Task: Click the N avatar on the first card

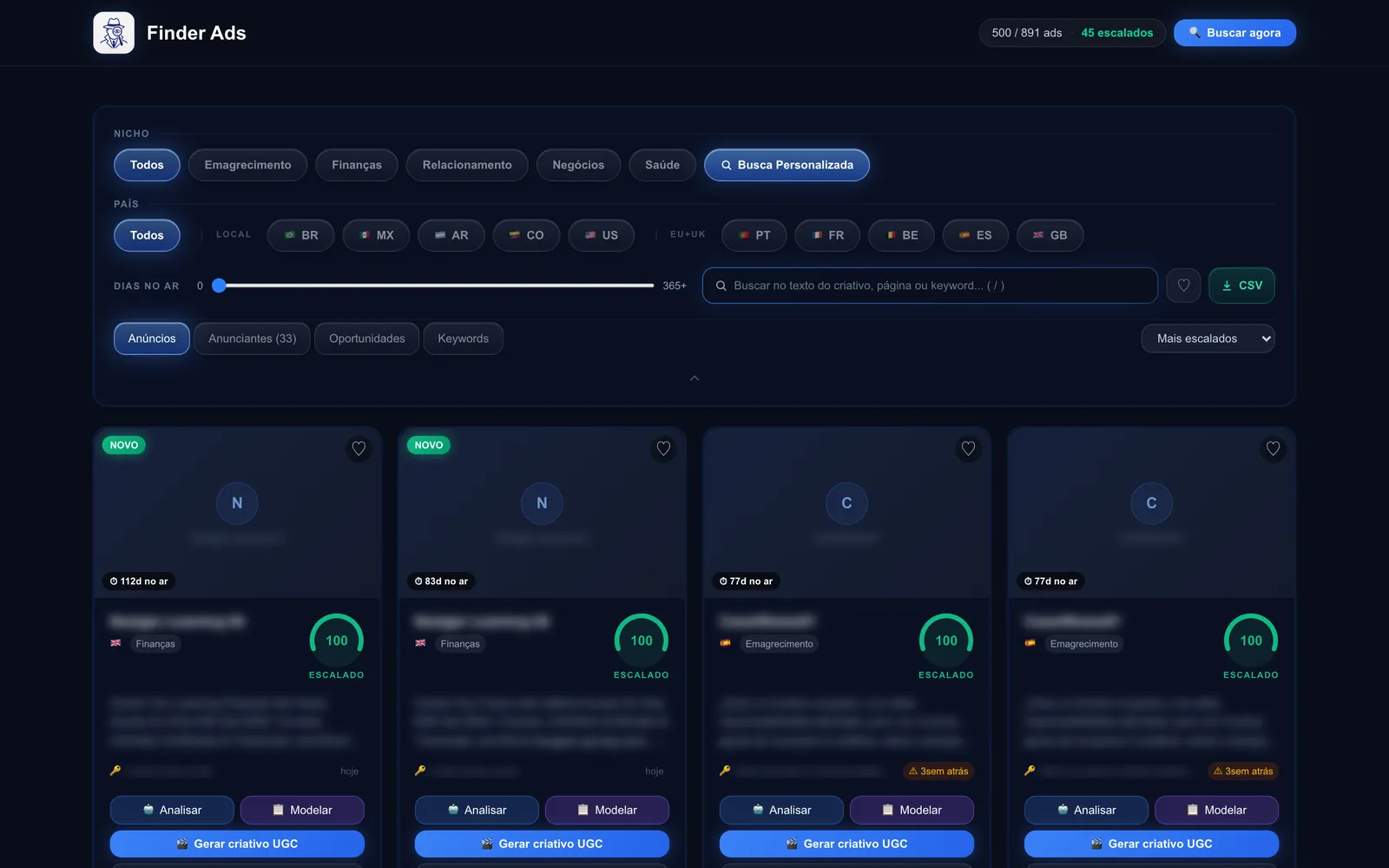Action: pyautogui.click(x=237, y=503)
